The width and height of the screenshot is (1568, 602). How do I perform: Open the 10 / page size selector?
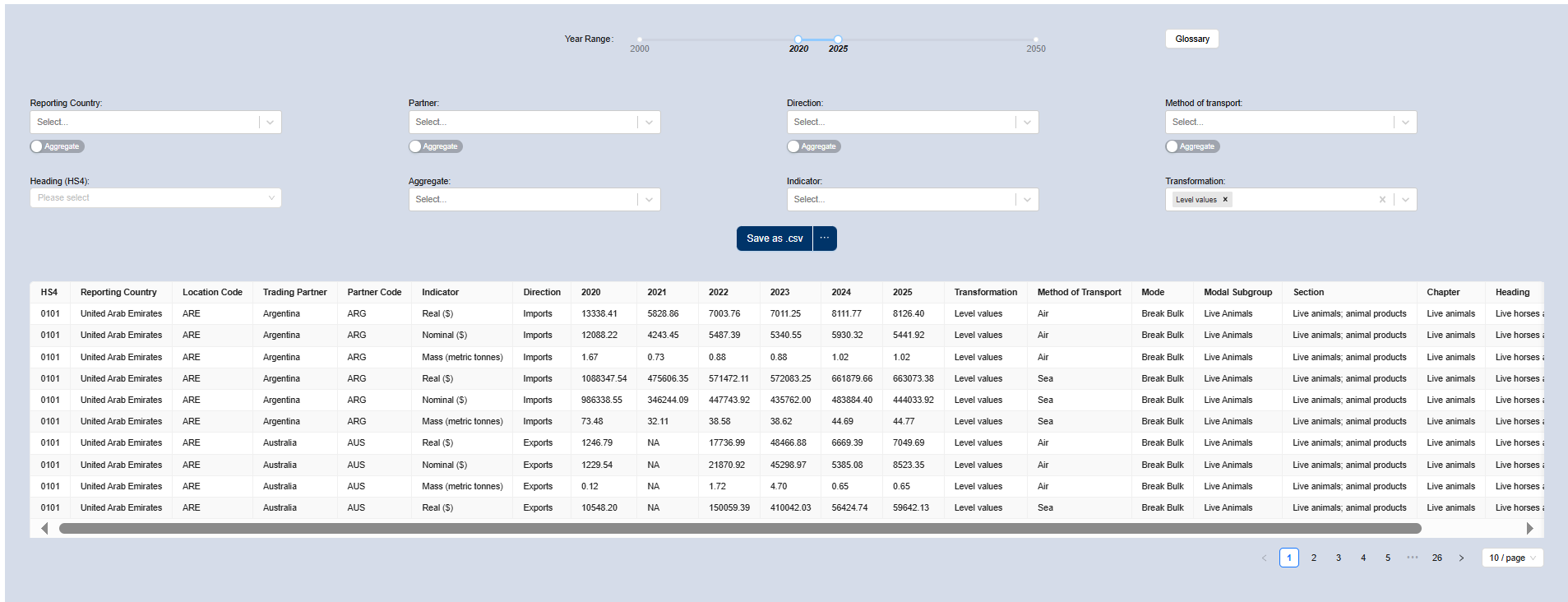coord(1512,558)
